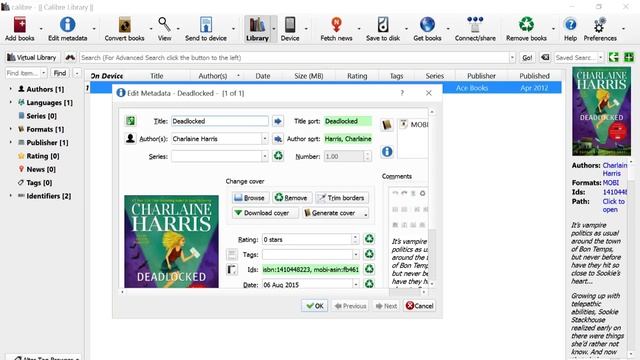Click the Connect/share icon

pyautogui.click(x=475, y=25)
